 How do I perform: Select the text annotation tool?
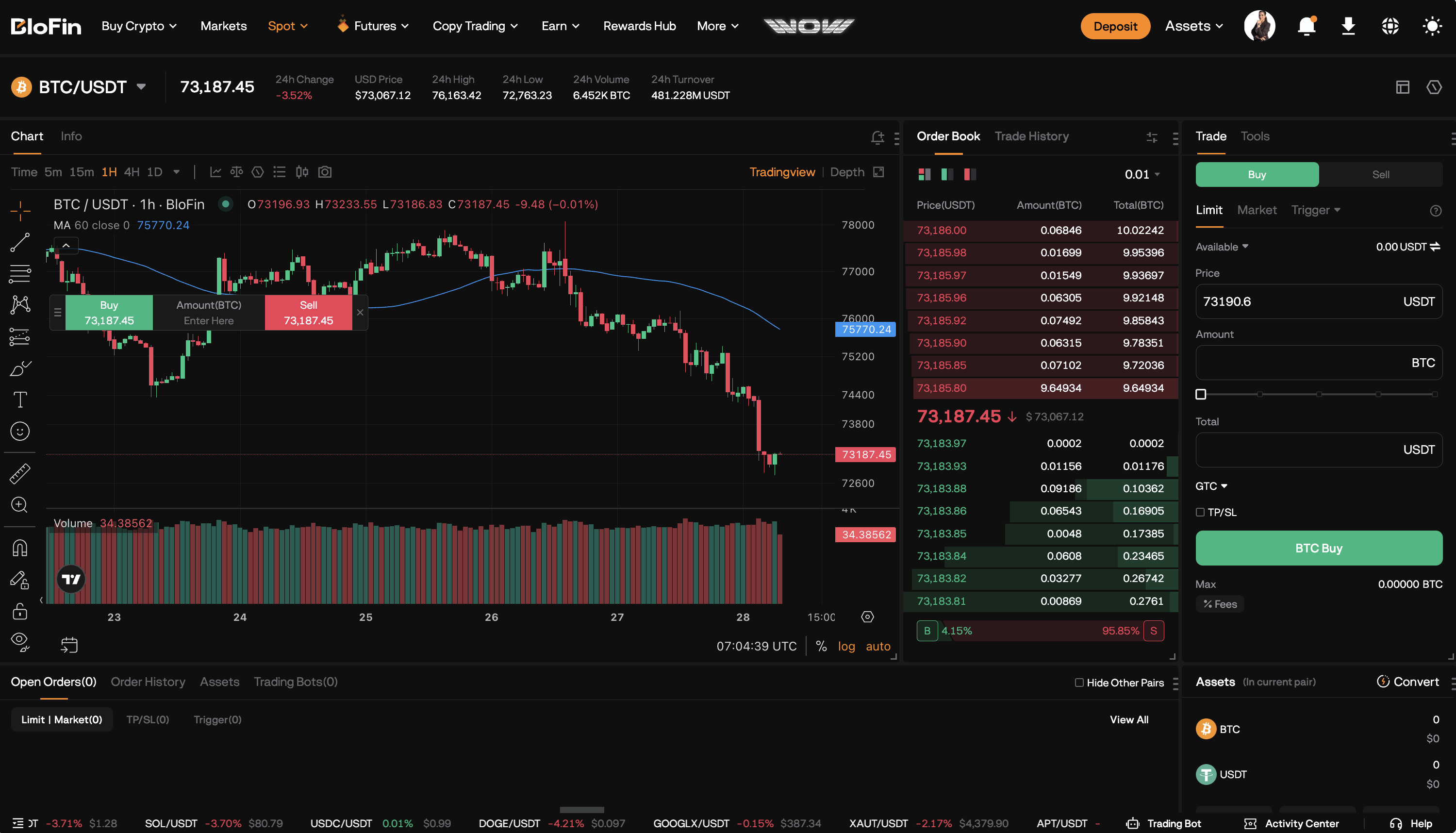click(x=20, y=400)
